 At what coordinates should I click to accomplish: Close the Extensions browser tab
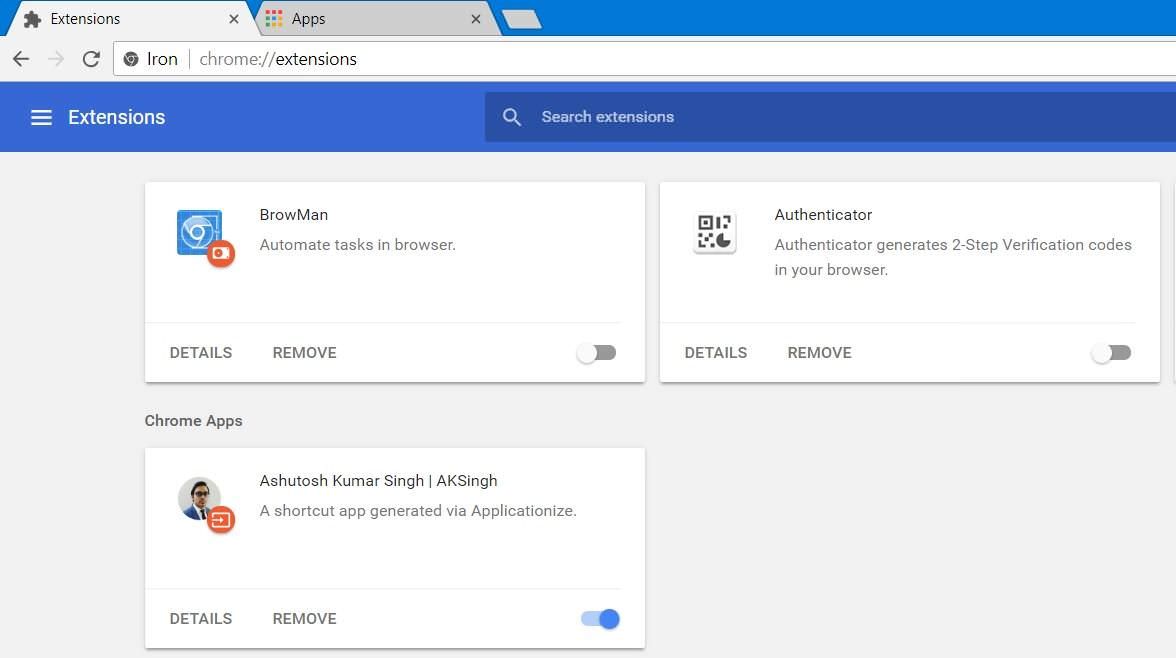(x=234, y=19)
